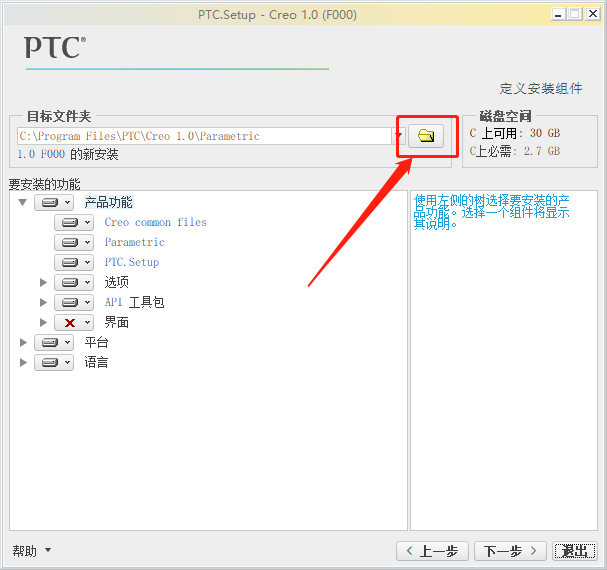This screenshot has width=607, height=570.
Task: Open the 帮助 menu
Action: (32, 551)
